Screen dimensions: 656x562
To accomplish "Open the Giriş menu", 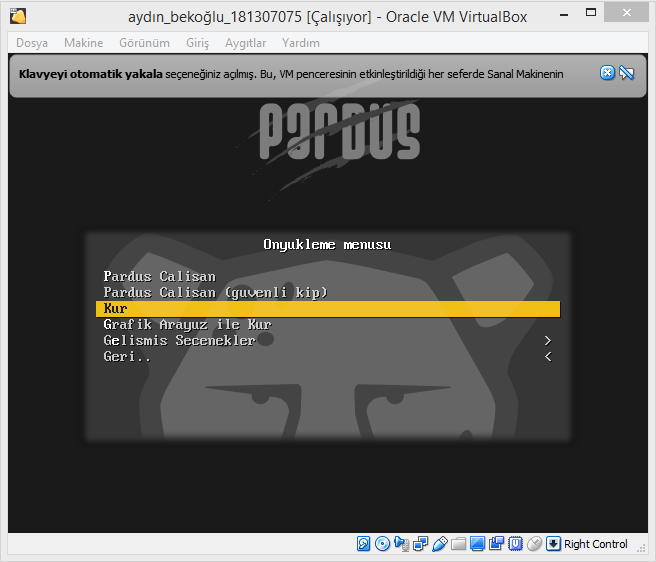I will pos(197,43).
